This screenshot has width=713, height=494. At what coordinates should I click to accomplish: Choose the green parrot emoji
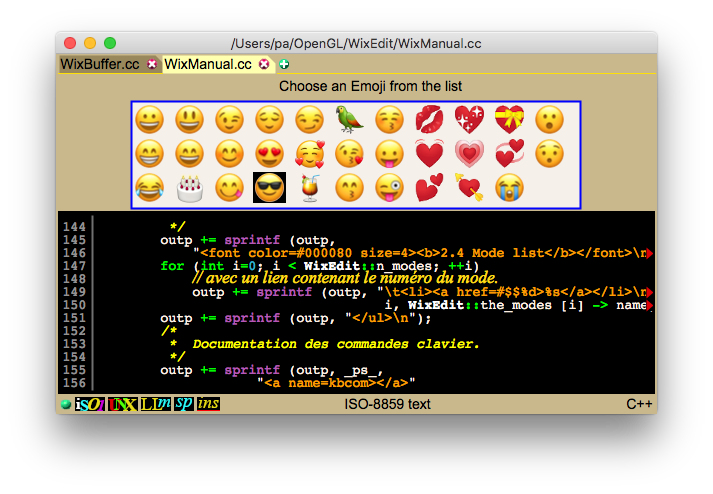(x=349, y=120)
